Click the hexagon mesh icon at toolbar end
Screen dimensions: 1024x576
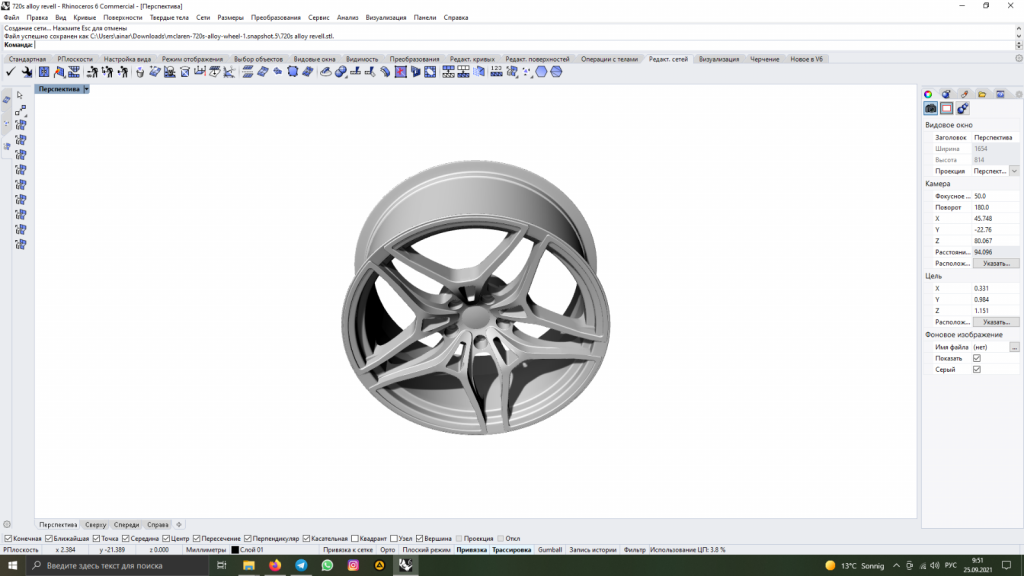coord(556,72)
